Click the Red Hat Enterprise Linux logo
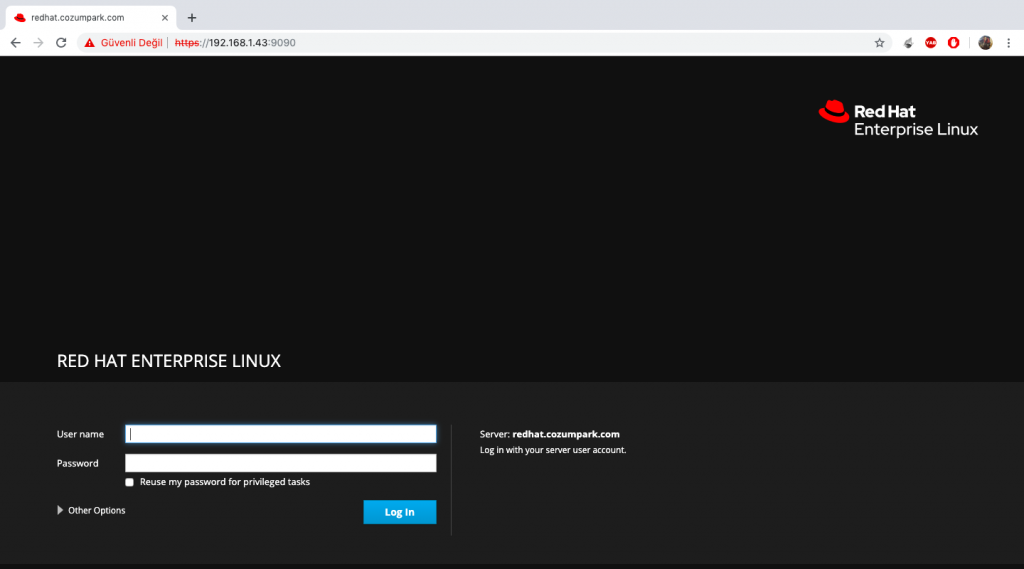This screenshot has height=569, width=1024. (x=898, y=119)
